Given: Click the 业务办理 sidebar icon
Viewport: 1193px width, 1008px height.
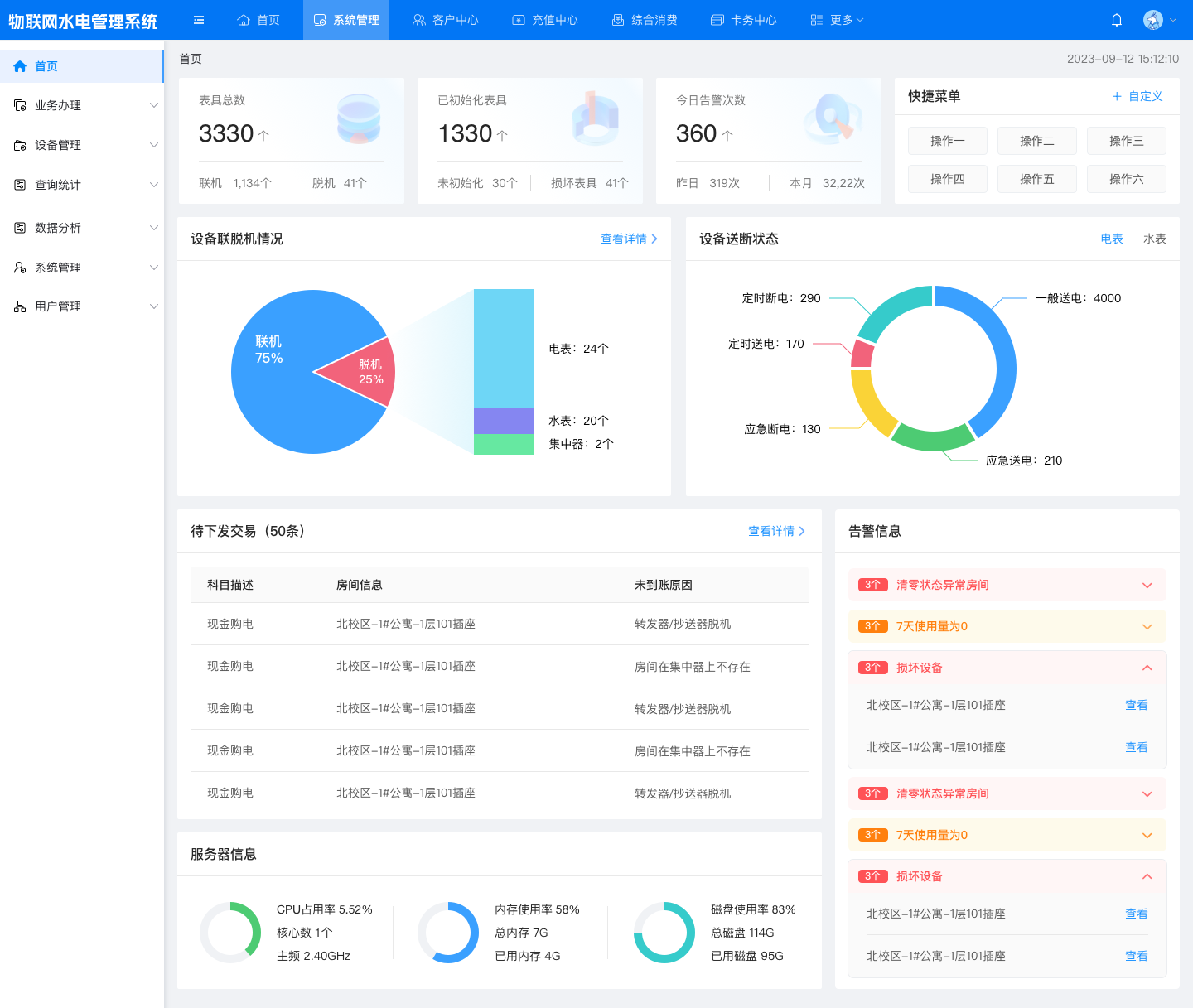Looking at the screenshot, I should (x=20, y=105).
